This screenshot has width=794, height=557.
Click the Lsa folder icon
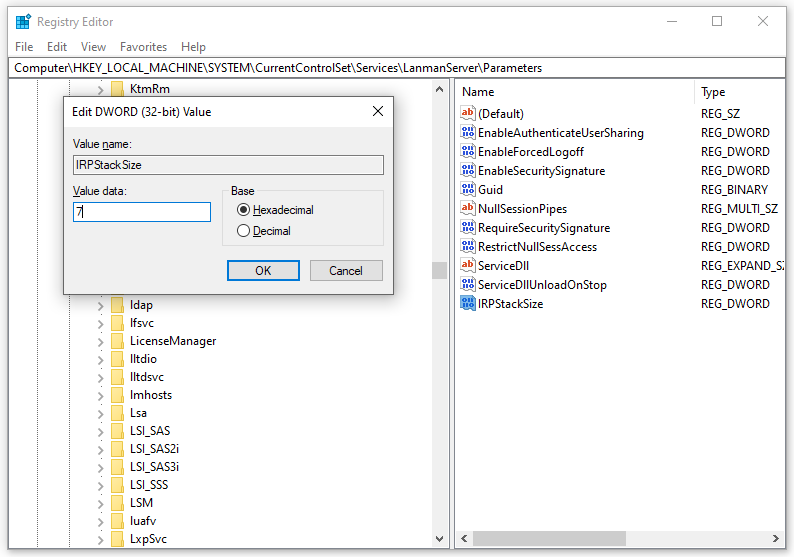pos(117,413)
